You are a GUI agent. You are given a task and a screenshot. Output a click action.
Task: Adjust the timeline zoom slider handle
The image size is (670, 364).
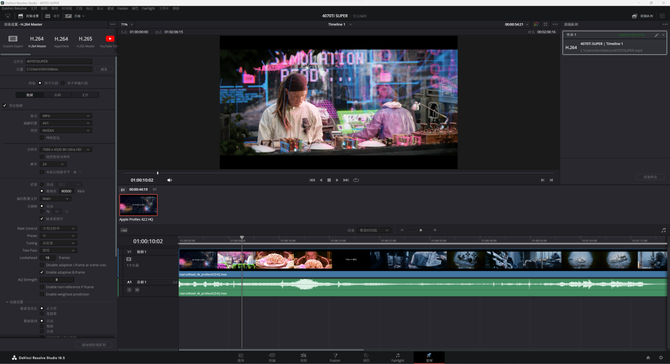420,230
